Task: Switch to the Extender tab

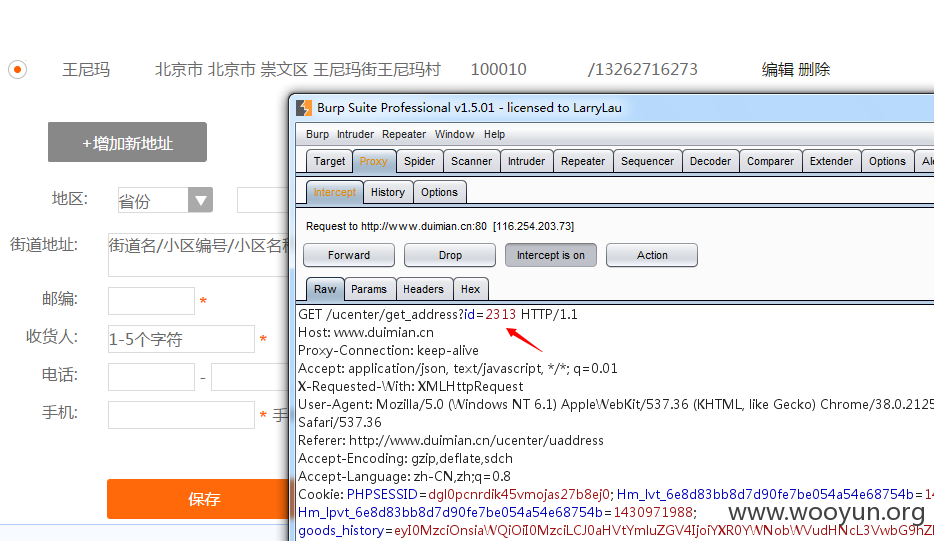Action: [831, 161]
